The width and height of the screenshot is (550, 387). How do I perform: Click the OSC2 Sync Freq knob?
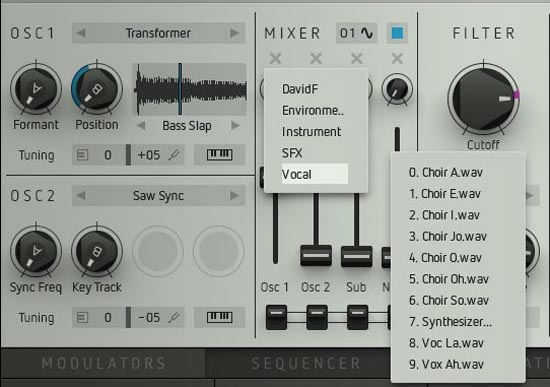[36, 252]
